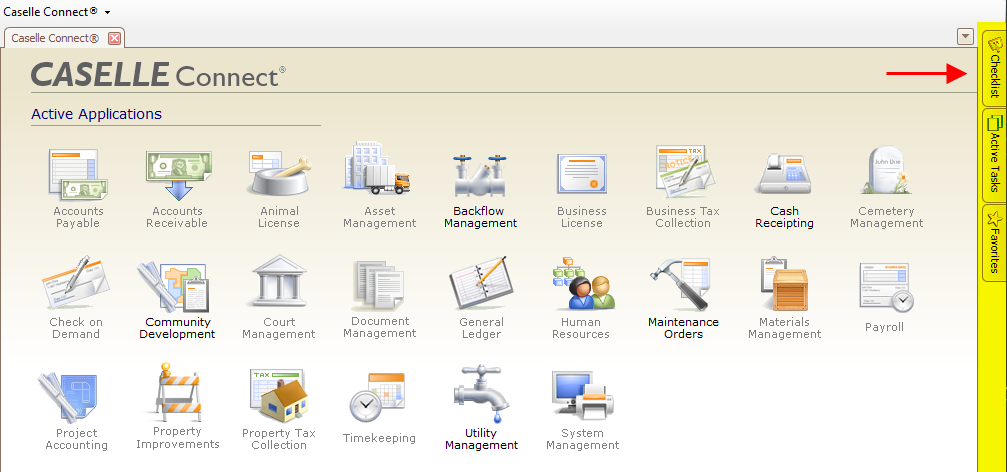The width and height of the screenshot is (1007, 472).
Task: Select the Caselle Connect document tab
Action: coord(55,38)
